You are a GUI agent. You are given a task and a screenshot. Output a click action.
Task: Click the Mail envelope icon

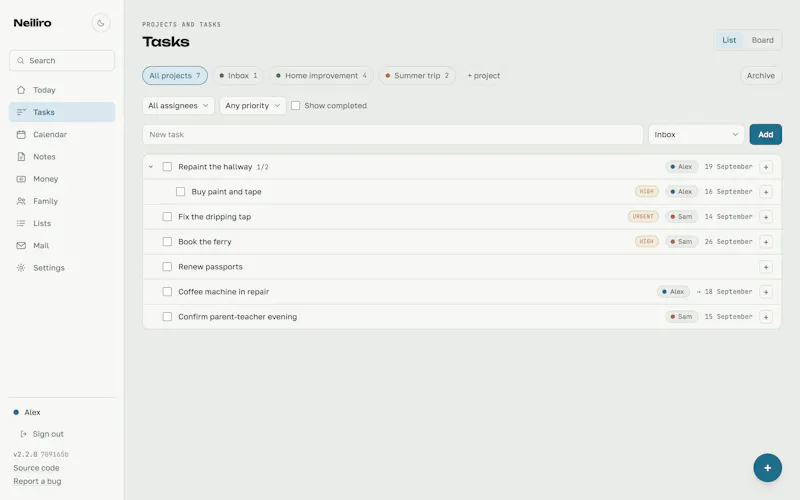point(21,245)
